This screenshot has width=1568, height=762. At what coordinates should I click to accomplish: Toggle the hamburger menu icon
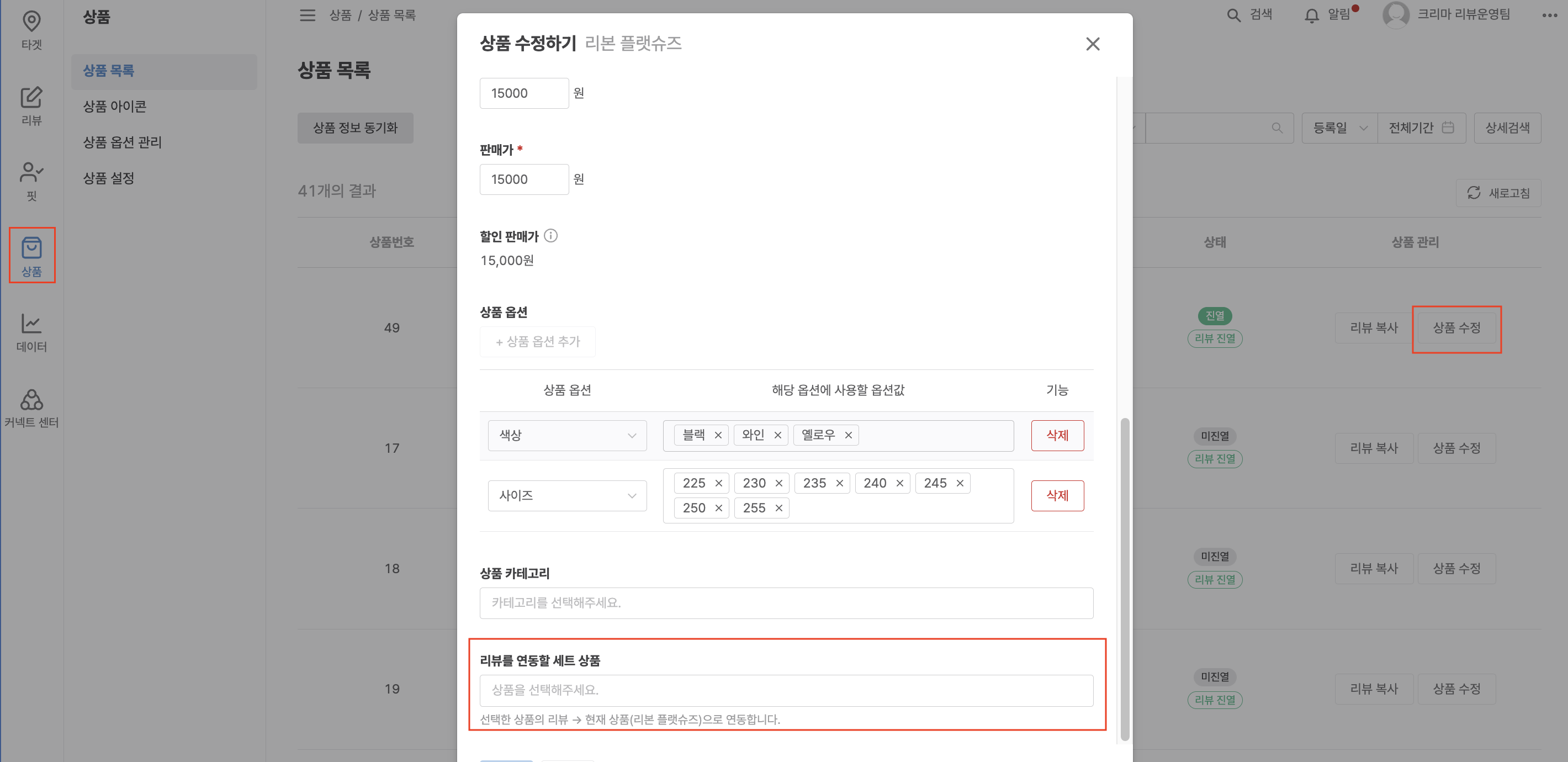[308, 15]
